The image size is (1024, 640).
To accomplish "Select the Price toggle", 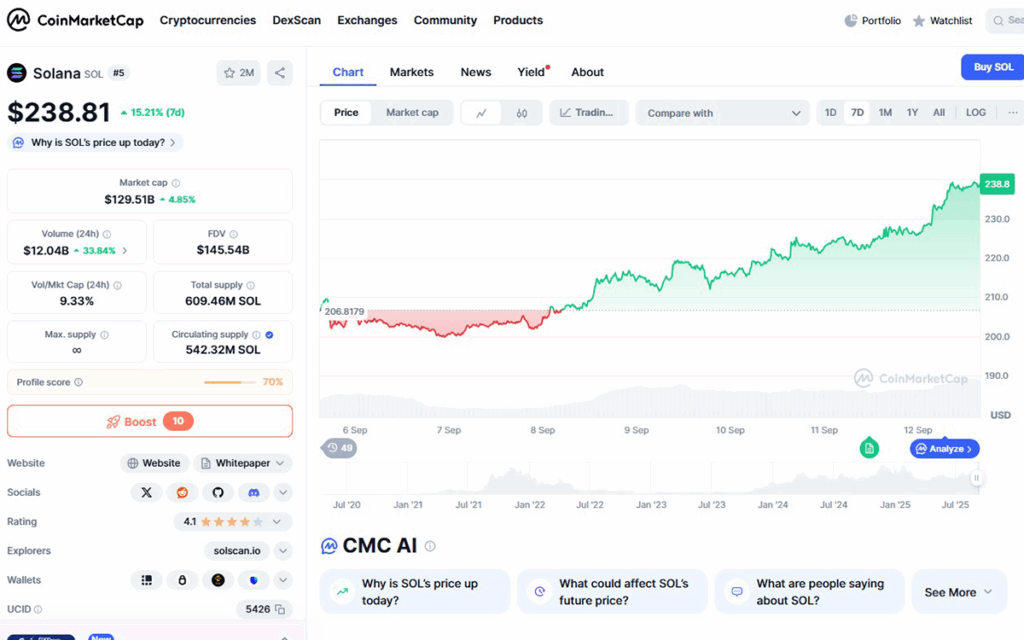I will [346, 112].
